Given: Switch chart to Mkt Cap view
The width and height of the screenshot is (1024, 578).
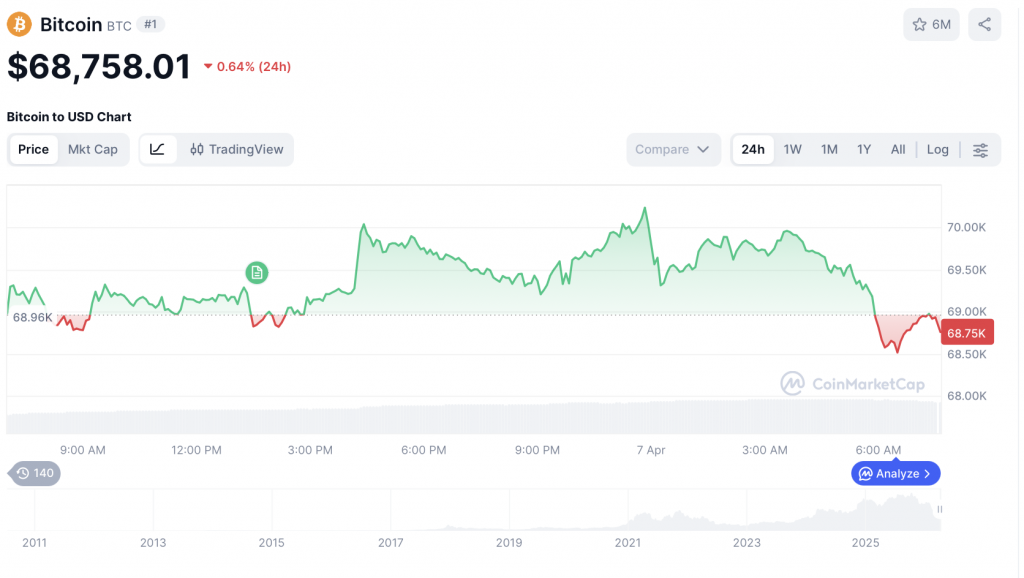Looking at the screenshot, I should coord(92,149).
